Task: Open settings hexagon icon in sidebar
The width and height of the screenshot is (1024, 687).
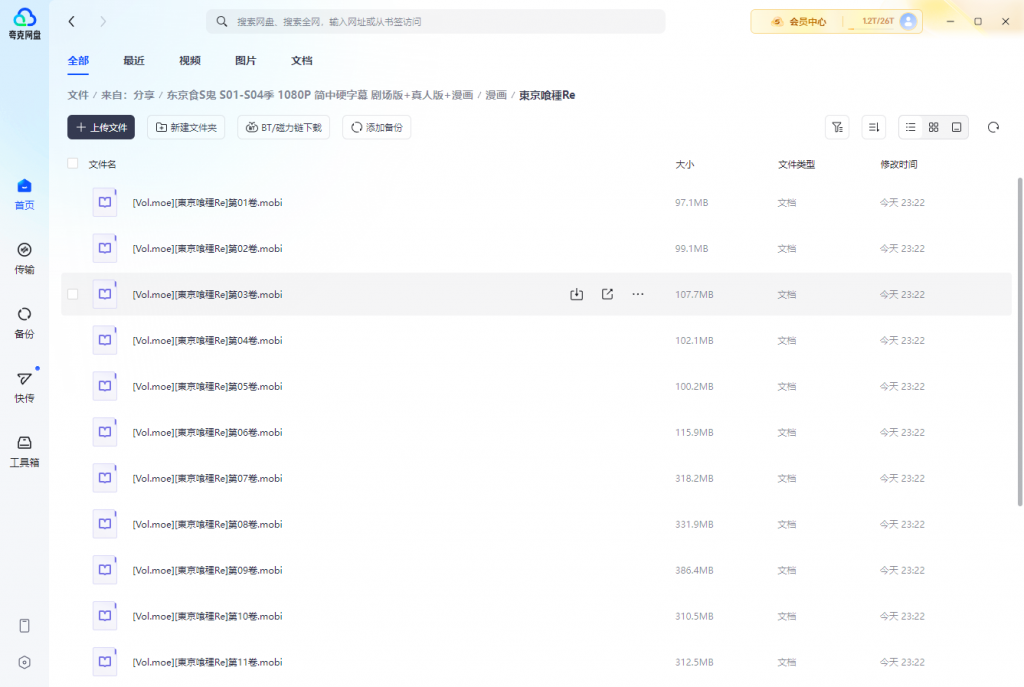Action: coord(24,662)
